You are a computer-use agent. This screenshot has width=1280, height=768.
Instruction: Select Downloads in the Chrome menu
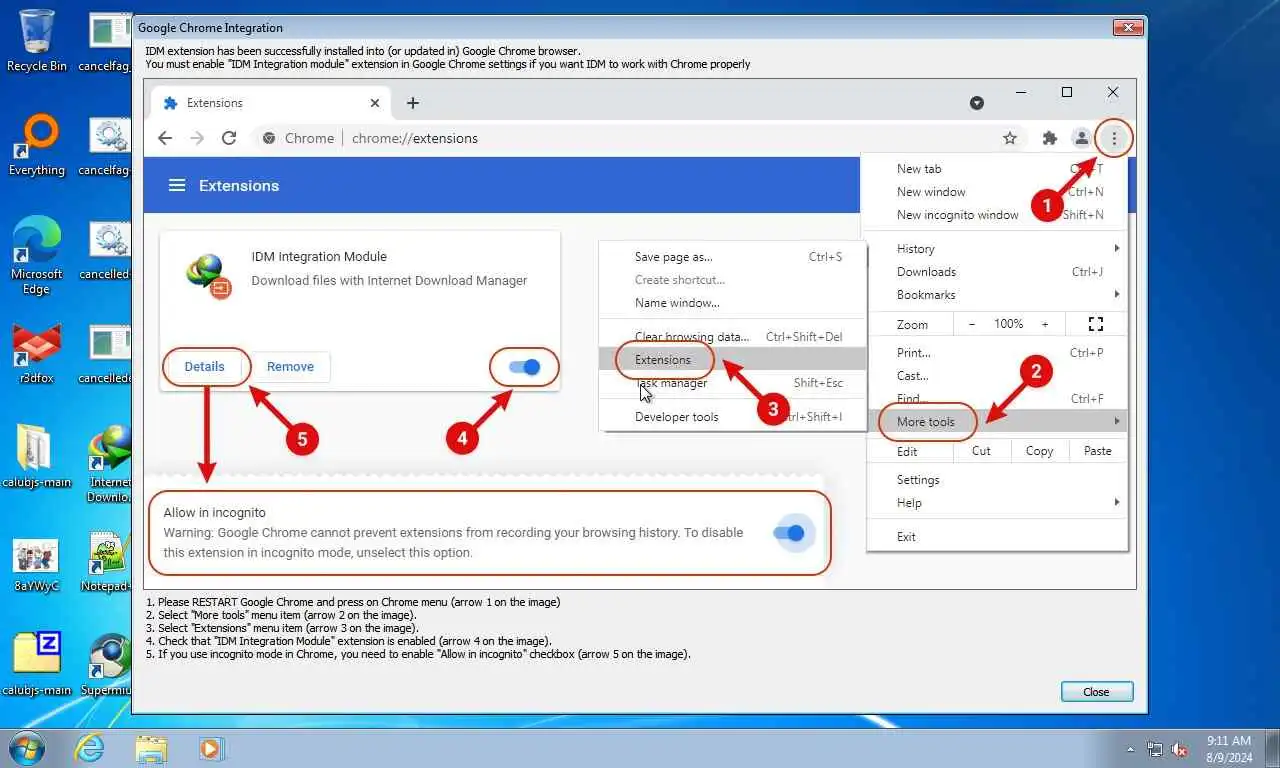point(926,271)
